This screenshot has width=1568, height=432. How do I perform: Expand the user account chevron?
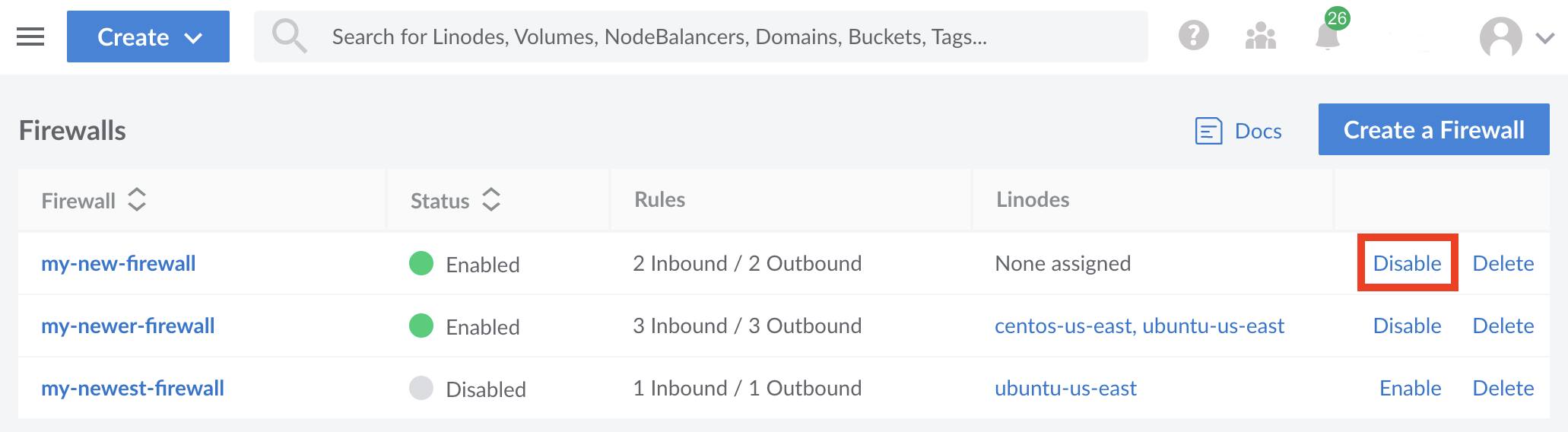[1544, 38]
